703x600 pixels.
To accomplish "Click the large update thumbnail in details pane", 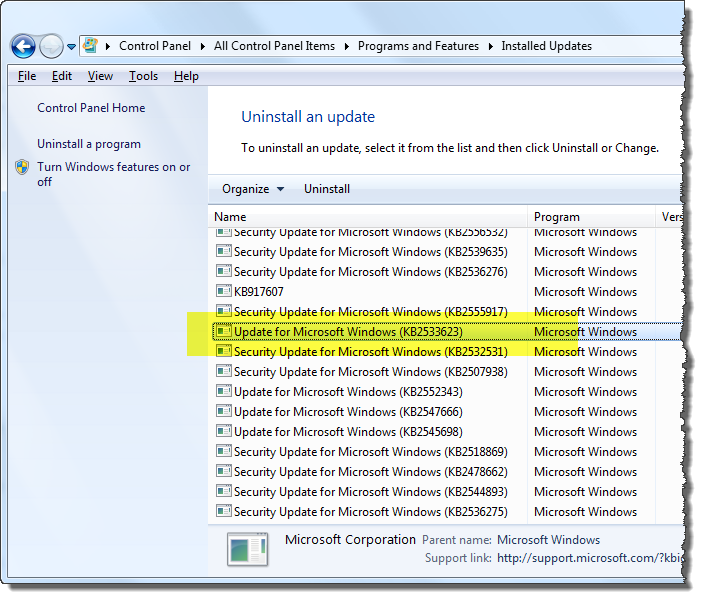I will pos(247,549).
